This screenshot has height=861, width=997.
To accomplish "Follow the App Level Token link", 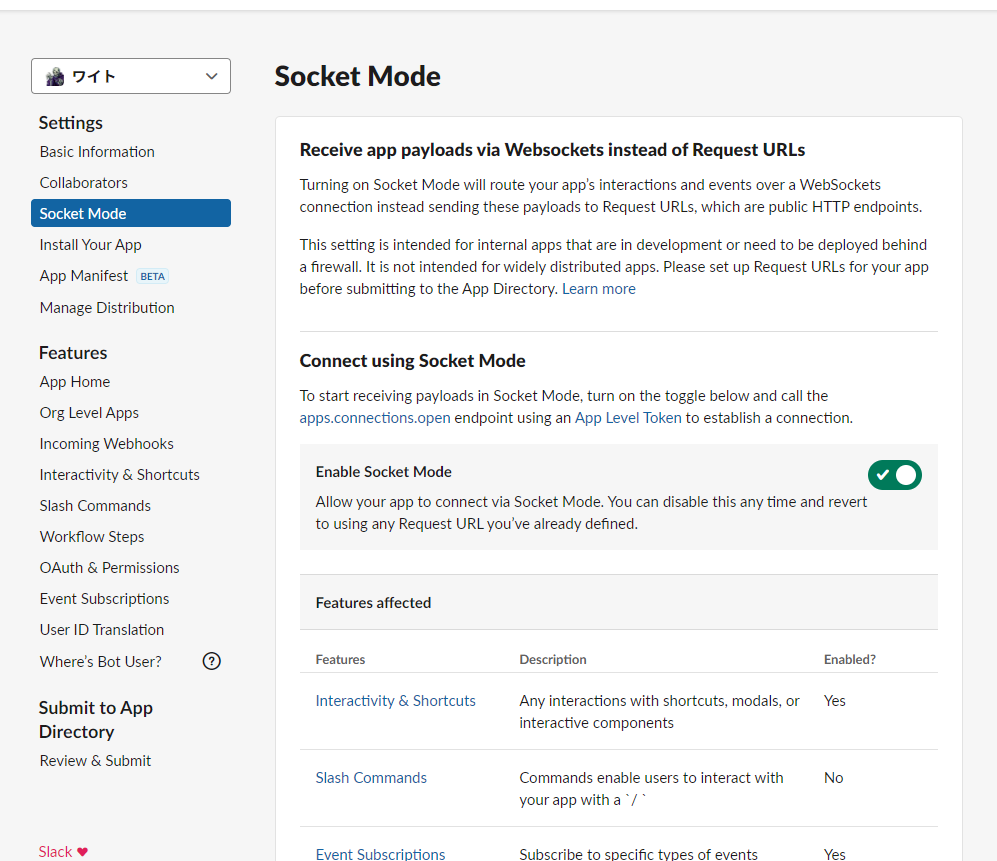I will (x=628, y=418).
